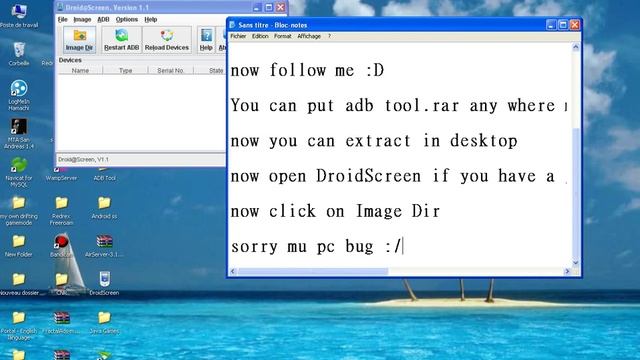Open the ADB menu in DroidScreen
Viewport: 640px width, 360px height.
click(103, 19)
